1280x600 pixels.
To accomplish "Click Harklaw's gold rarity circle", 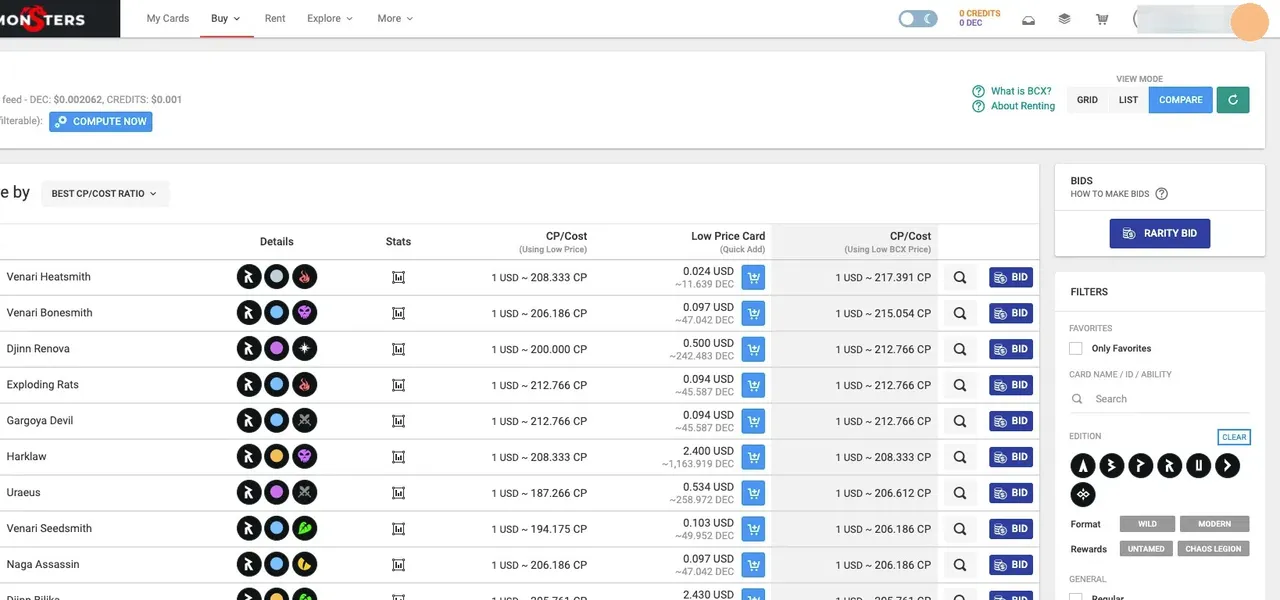I will (x=277, y=457).
